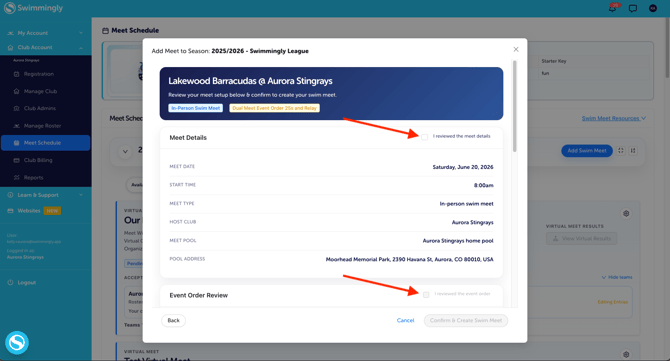Open settings gear for second virtual meet
Screen dimensions: 670x361
[626, 354]
